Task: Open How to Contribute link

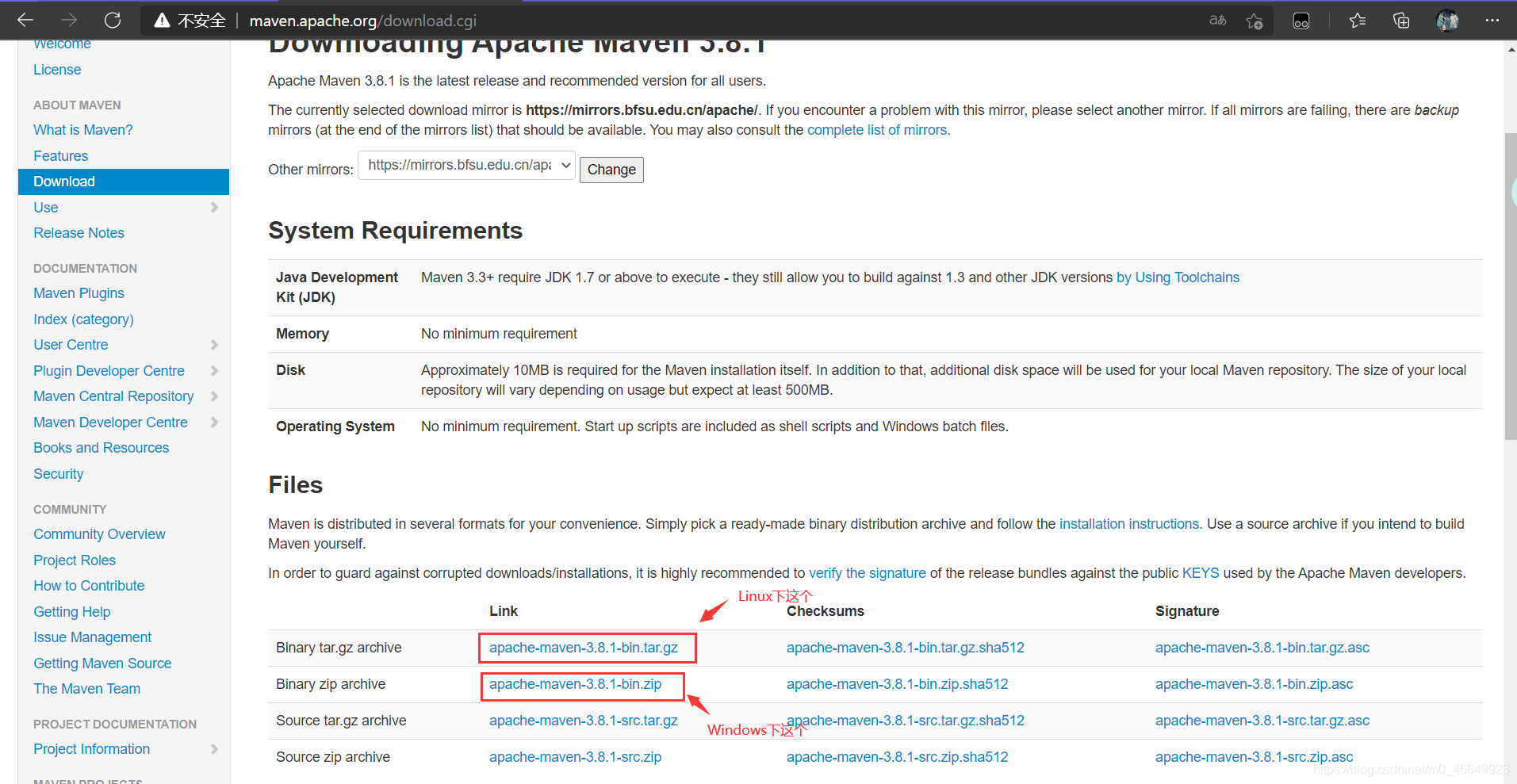Action: tap(89, 586)
